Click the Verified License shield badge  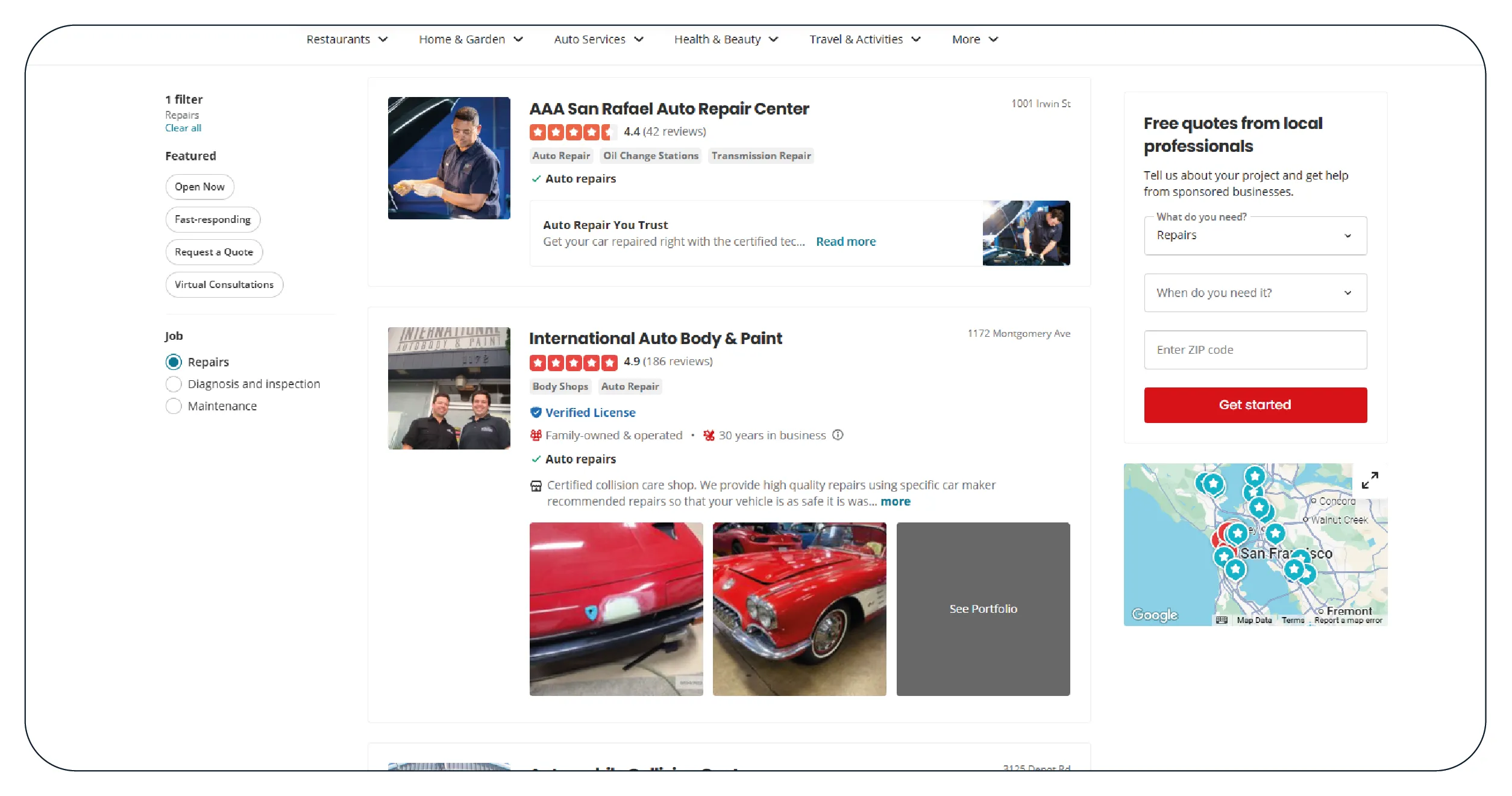[535, 413]
